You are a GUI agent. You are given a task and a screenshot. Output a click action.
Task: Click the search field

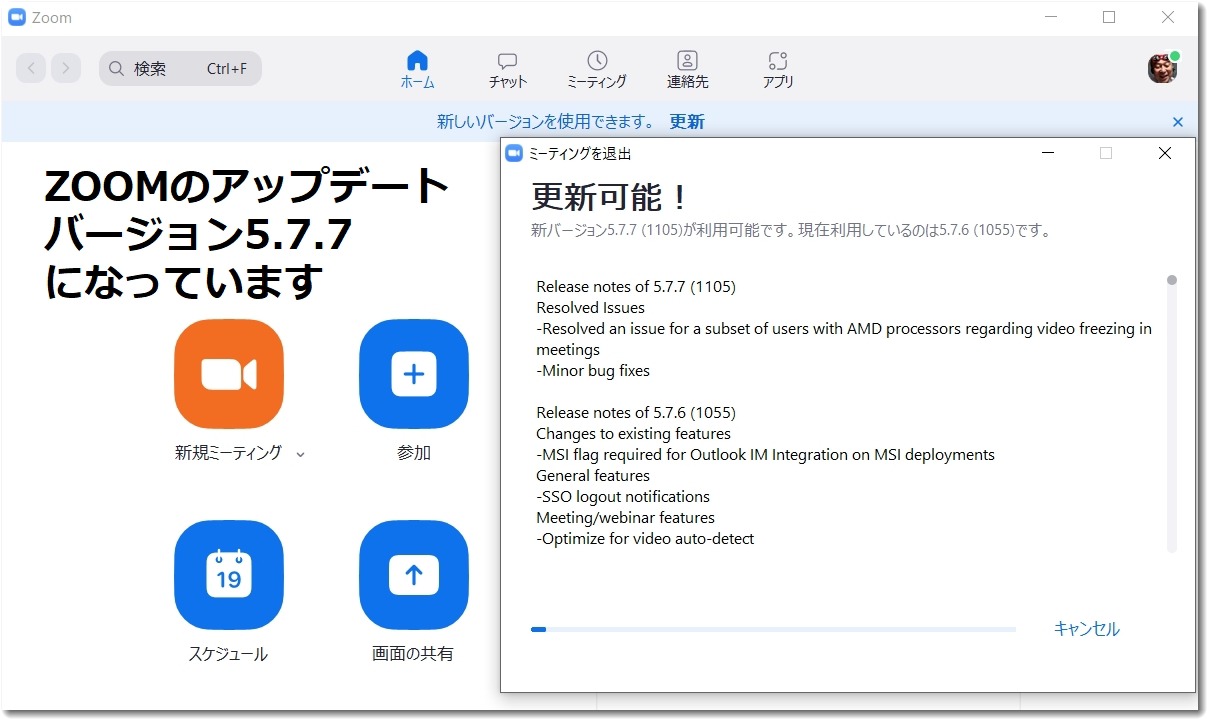180,69
